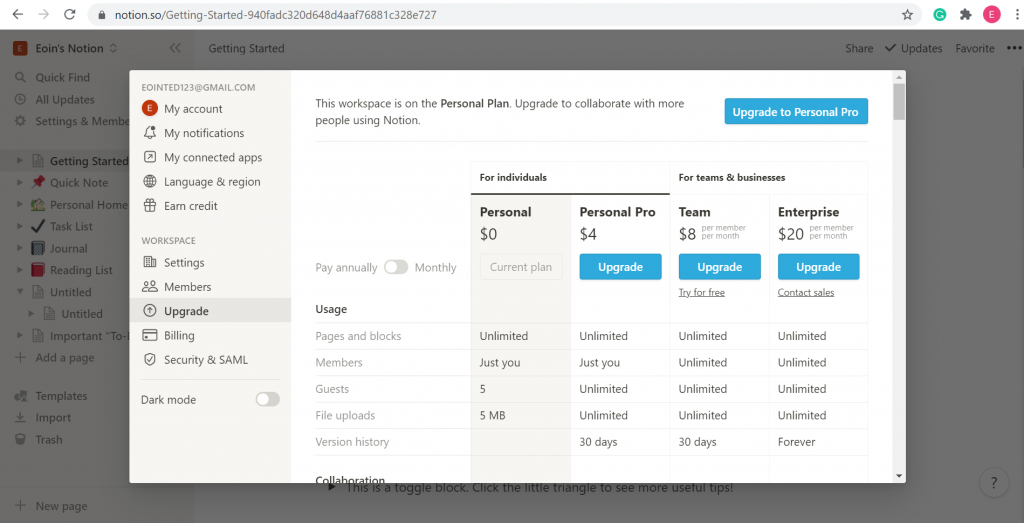Open the Members settings section
This screenshot has width=1024, height=523.
(210, 287)
